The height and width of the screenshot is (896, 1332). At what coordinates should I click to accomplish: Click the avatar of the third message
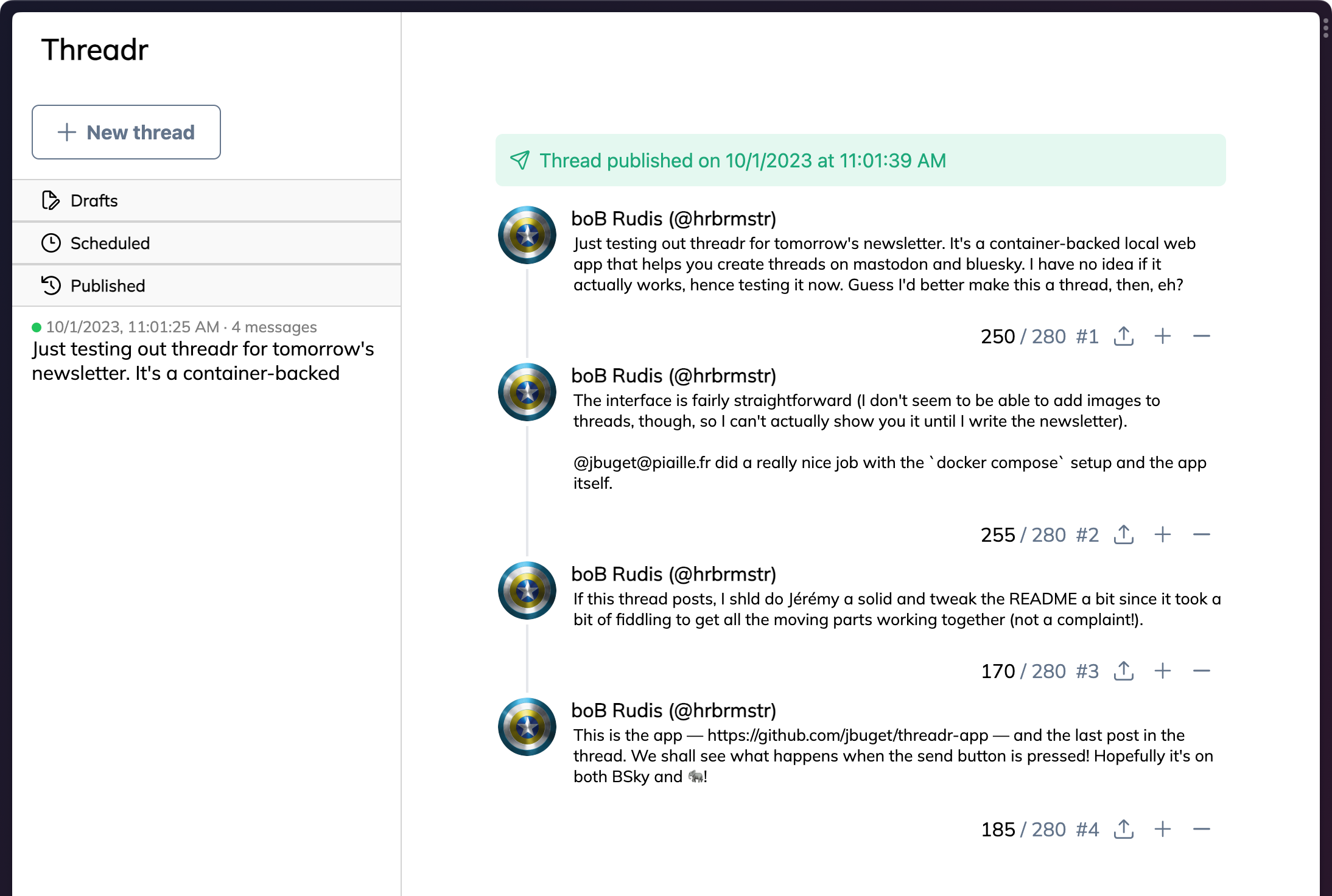pos(527,590)
